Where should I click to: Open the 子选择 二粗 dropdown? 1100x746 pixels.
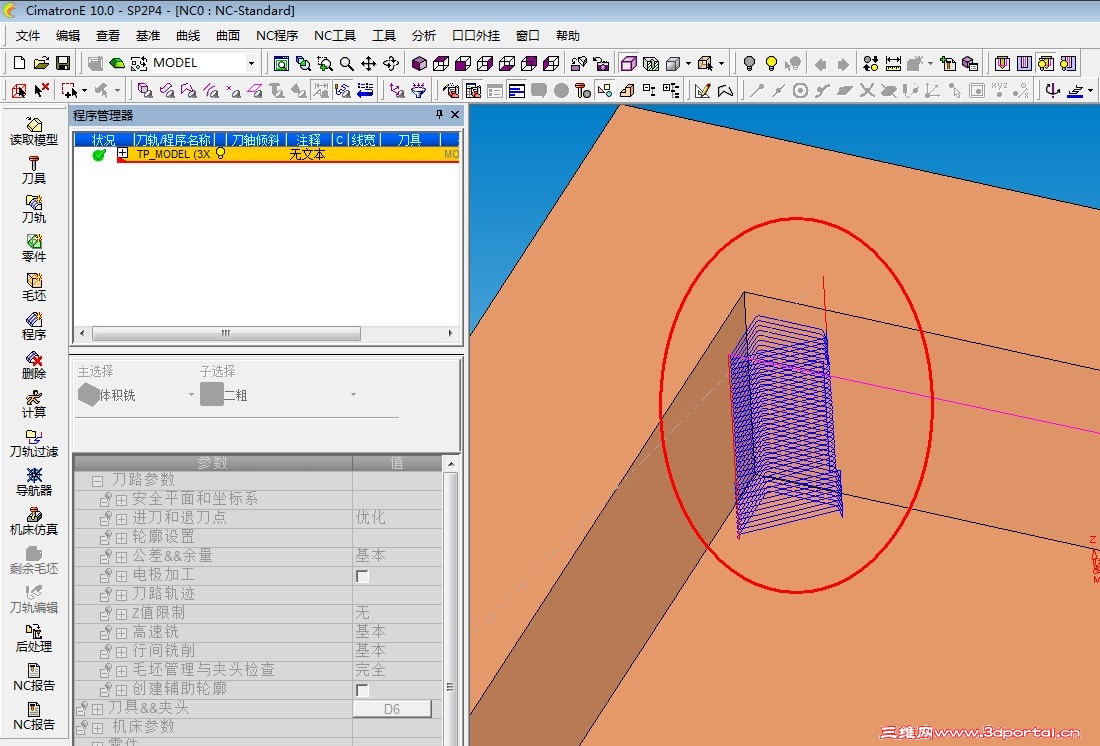click(353, 395)
